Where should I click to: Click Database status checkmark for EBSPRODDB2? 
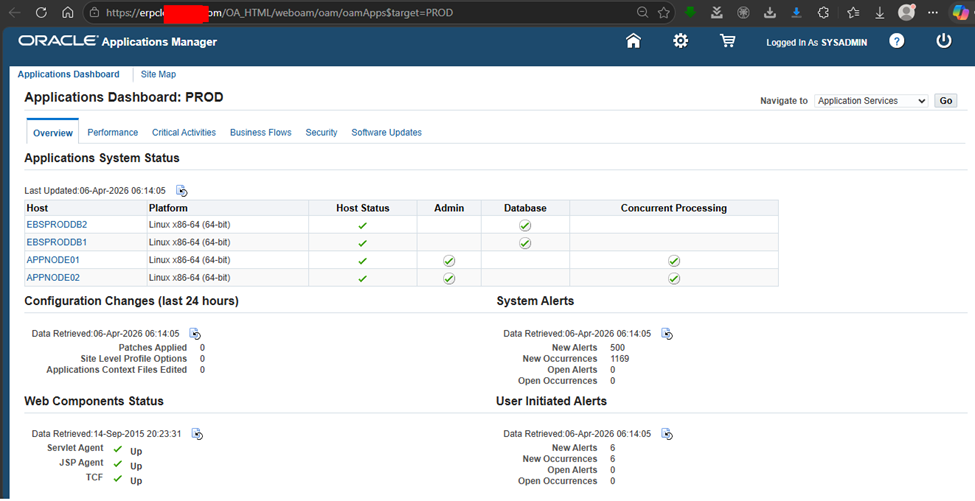click(525, 225)
